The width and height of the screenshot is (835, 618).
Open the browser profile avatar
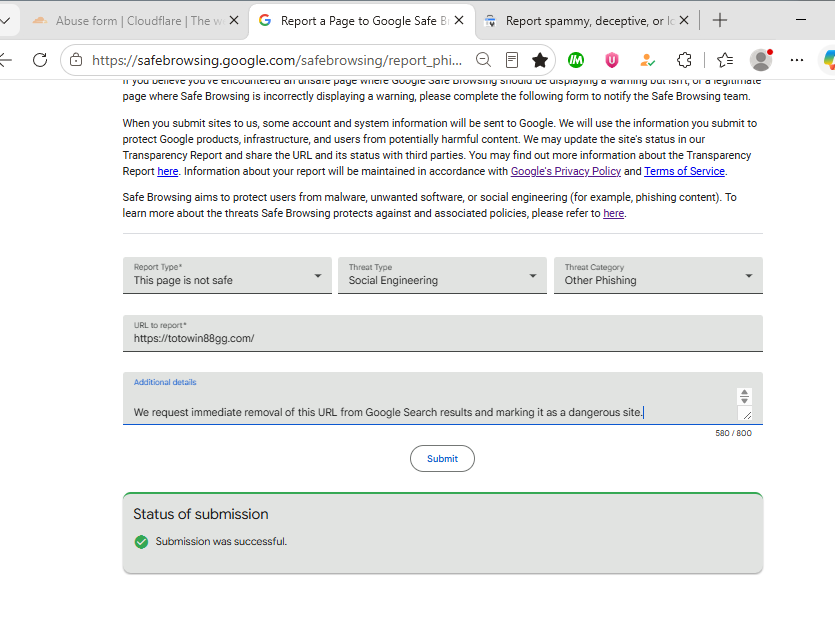tap(761, 60)
